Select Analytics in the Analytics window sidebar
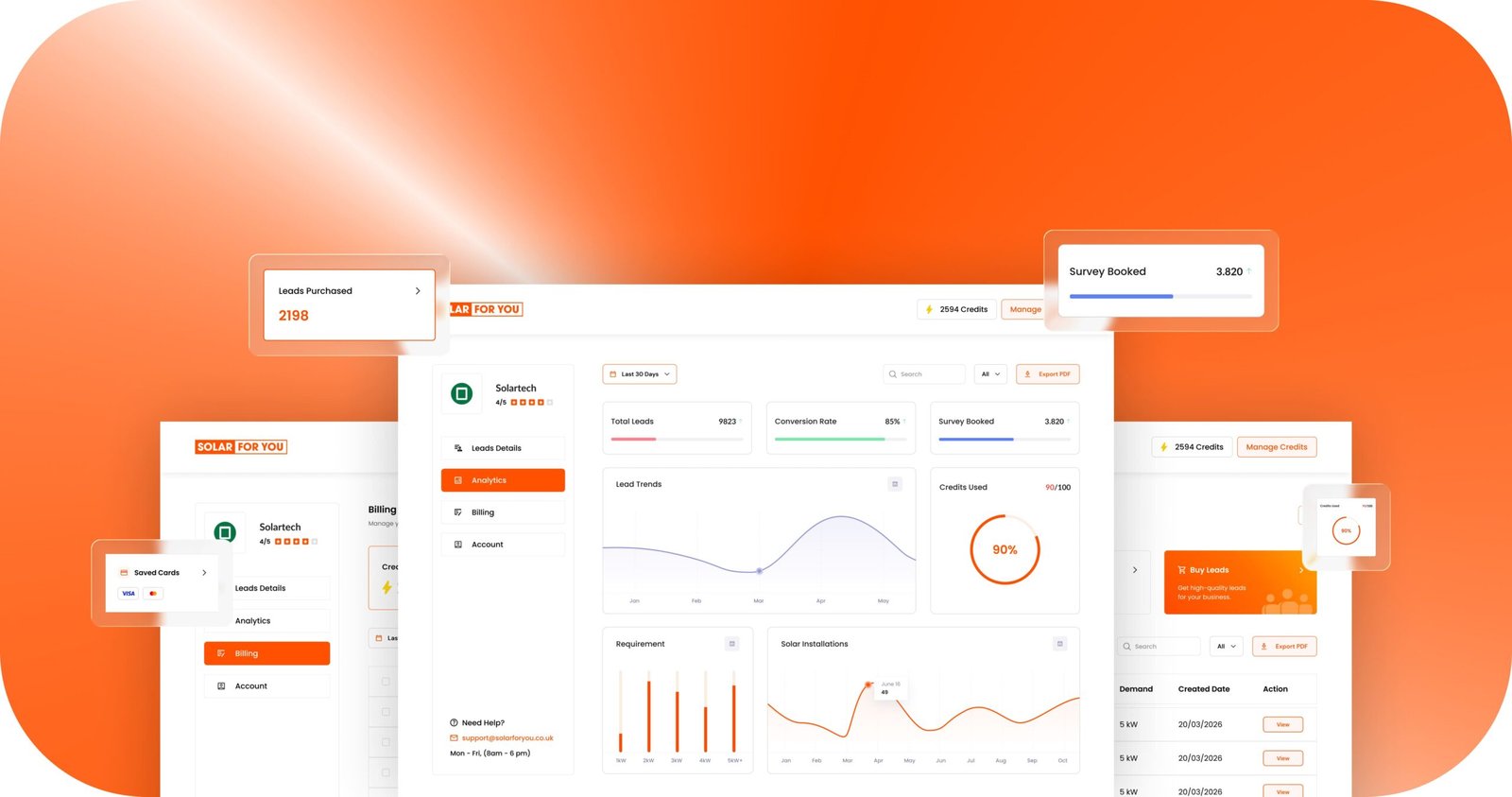Viewport: 1512px width, 797px height. 503,480
